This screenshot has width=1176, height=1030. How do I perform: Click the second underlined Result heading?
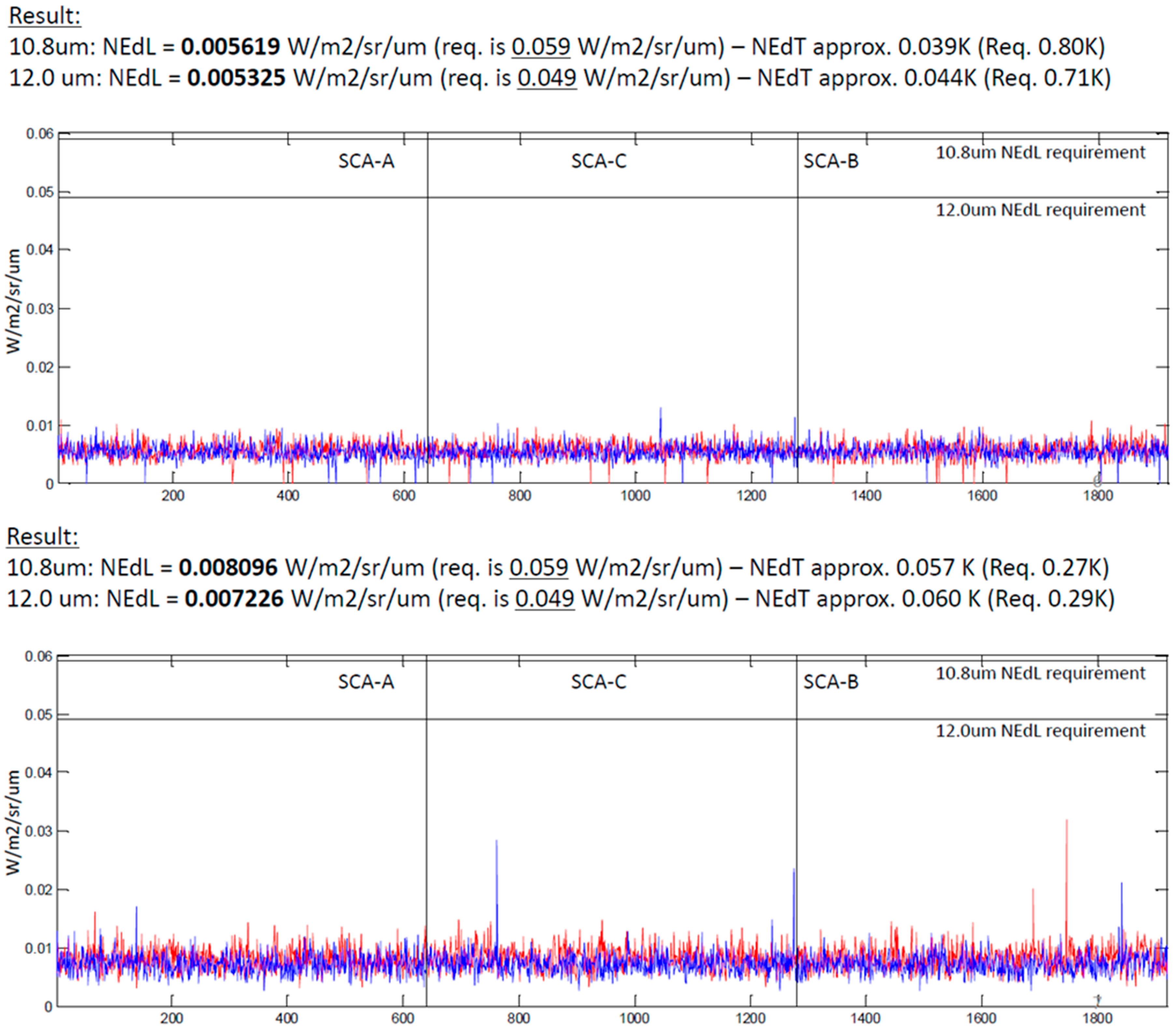[43, 536]
